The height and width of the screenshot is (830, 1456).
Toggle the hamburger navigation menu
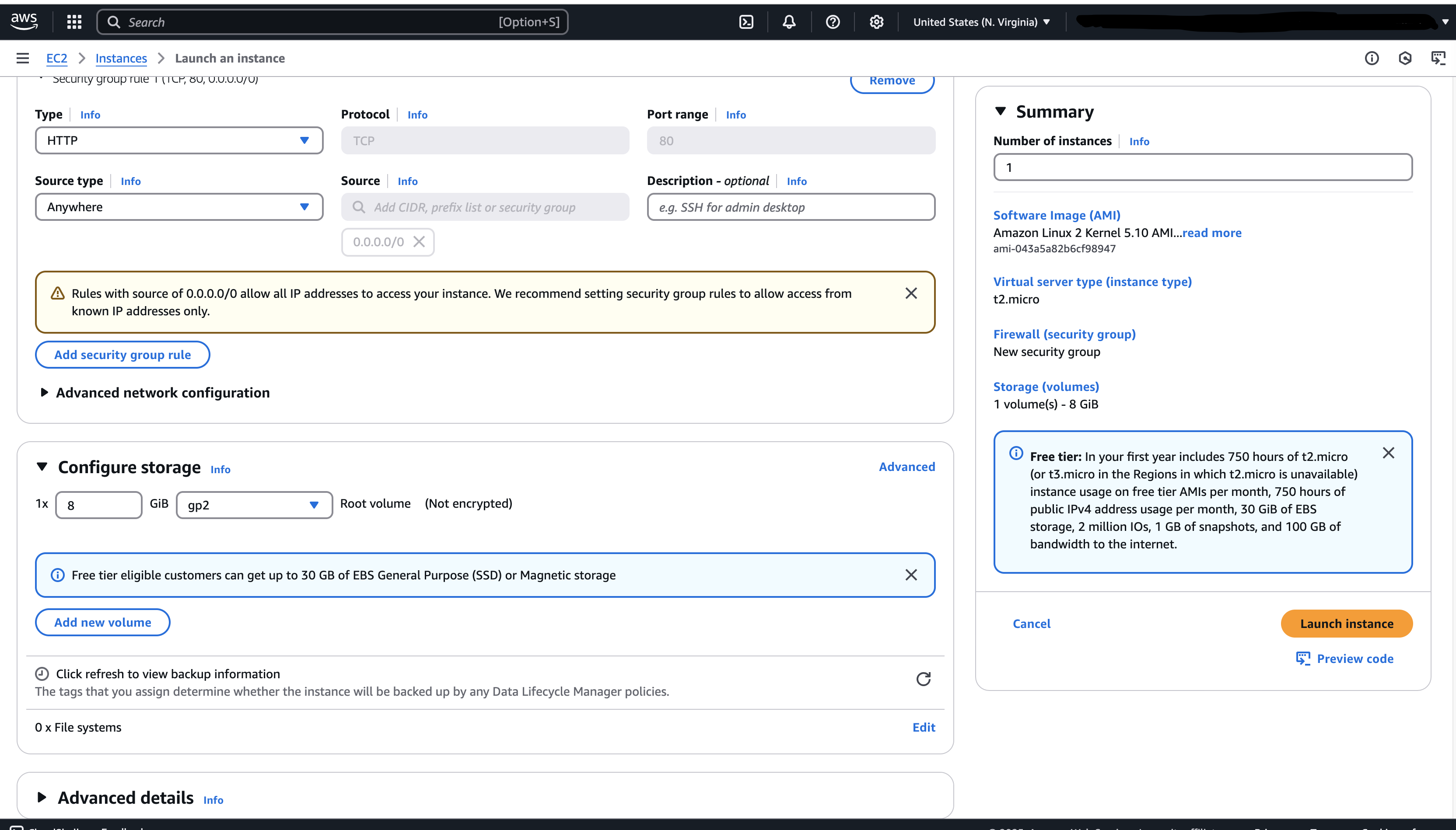(23, 58)
